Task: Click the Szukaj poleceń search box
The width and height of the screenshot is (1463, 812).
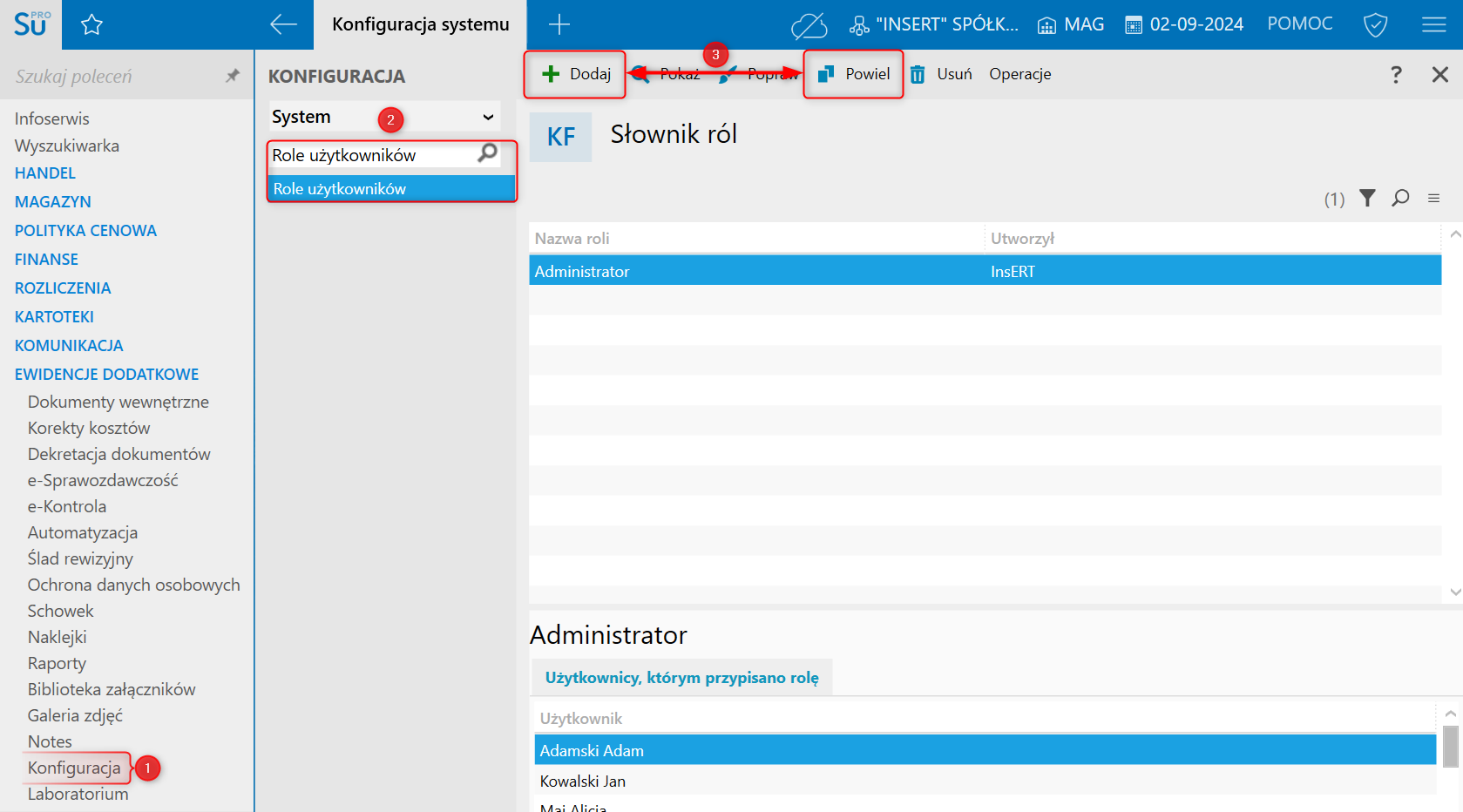Action: tap(113, 76)
